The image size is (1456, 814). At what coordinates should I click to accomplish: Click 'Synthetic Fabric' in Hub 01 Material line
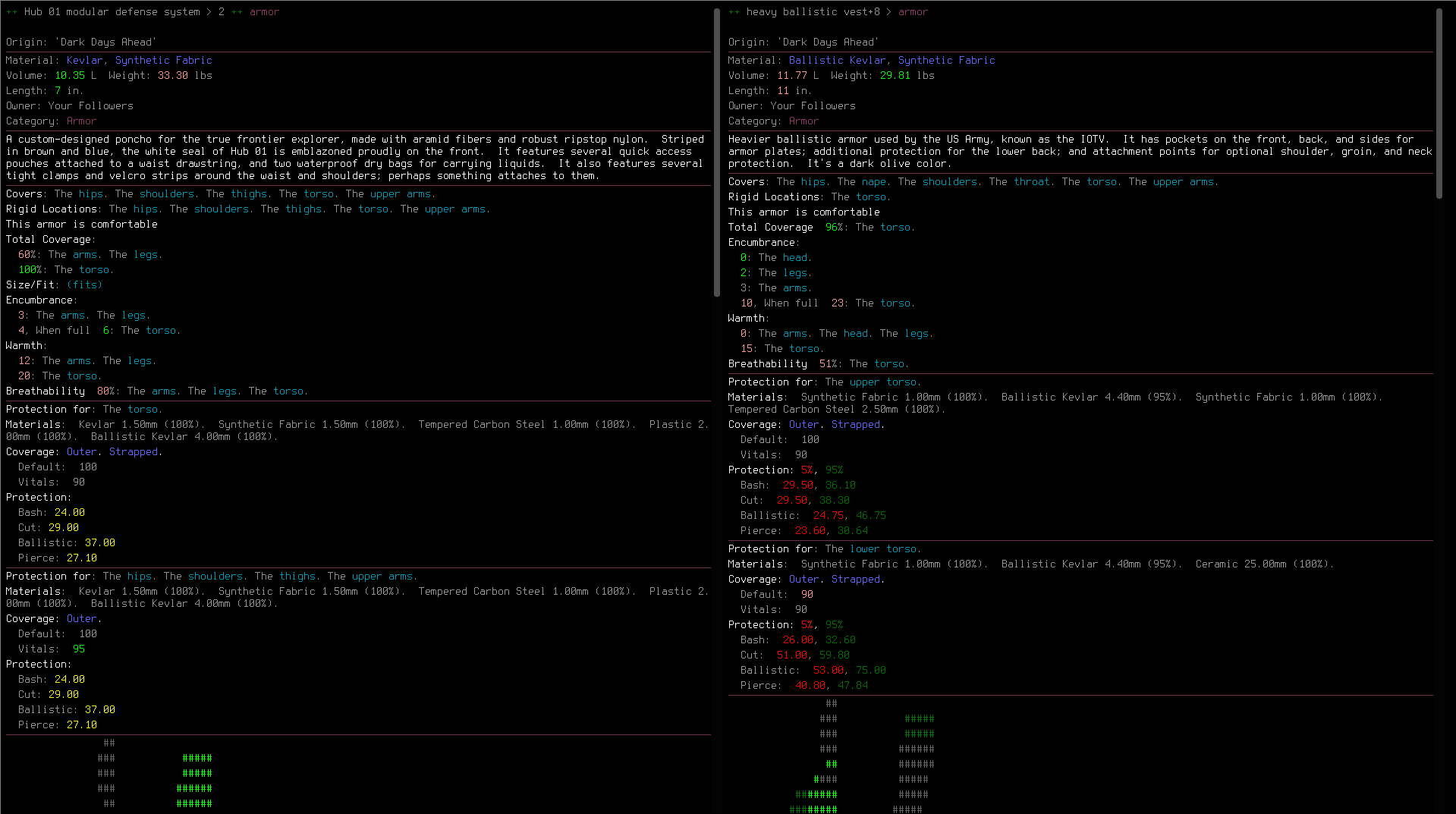164,61
